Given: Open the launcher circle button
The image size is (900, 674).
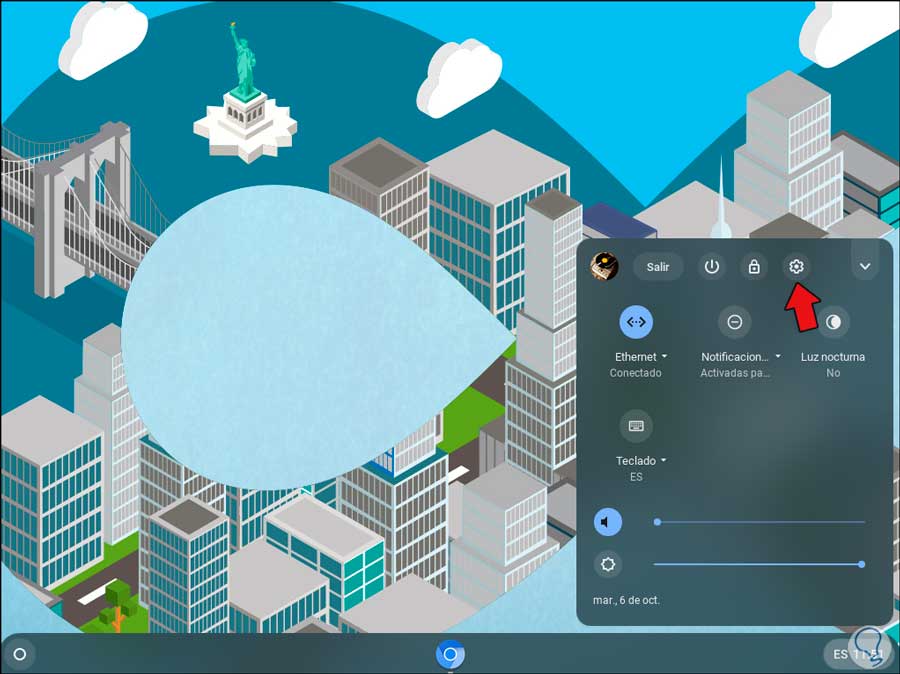Looking at the screenshot, I should click(20, 654).
